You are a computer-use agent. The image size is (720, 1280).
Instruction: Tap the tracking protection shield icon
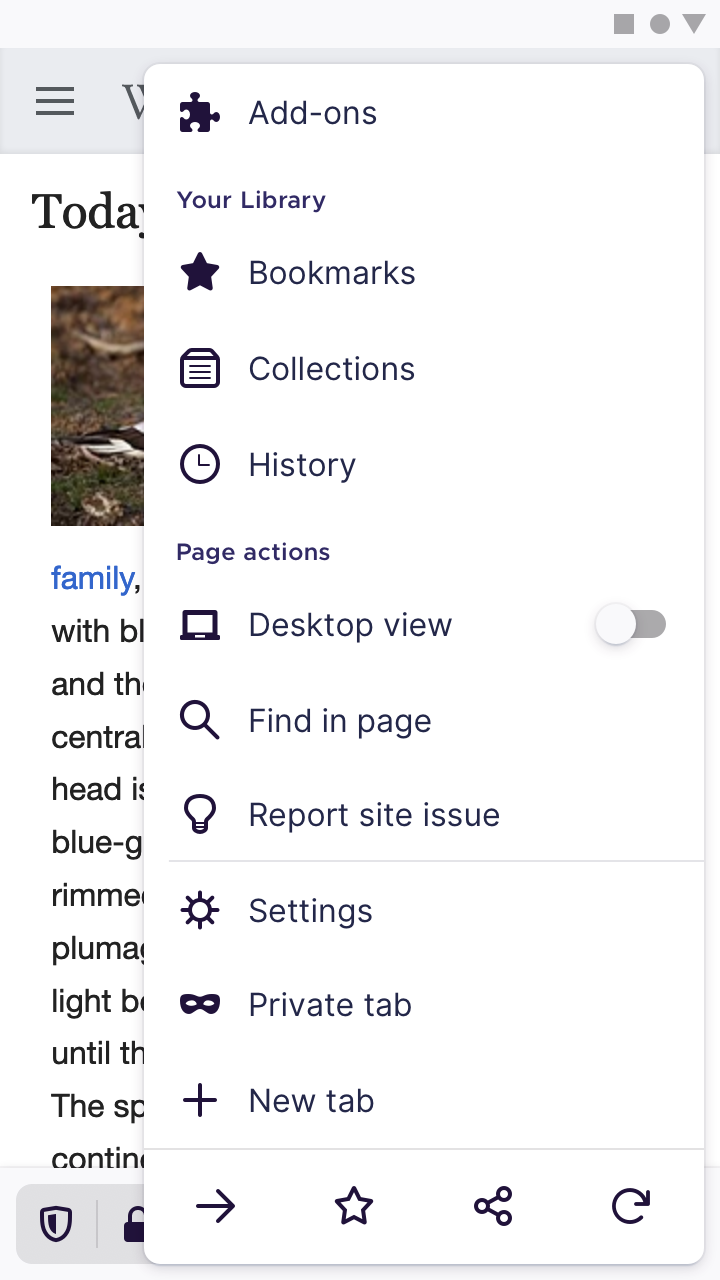coord(56,1224)
